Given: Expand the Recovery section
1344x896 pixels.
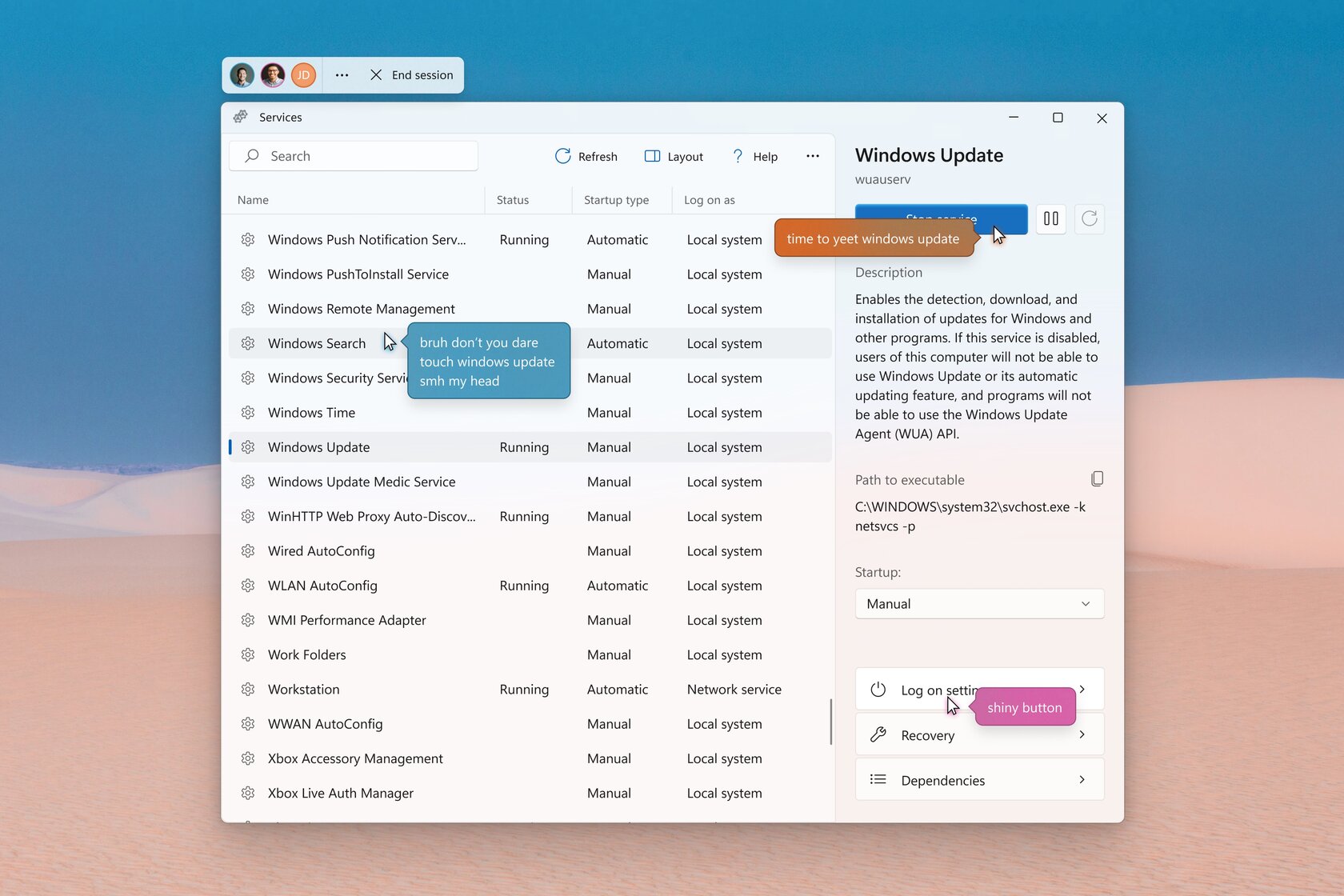Looking at the screenshot, I should coord(979,734).
